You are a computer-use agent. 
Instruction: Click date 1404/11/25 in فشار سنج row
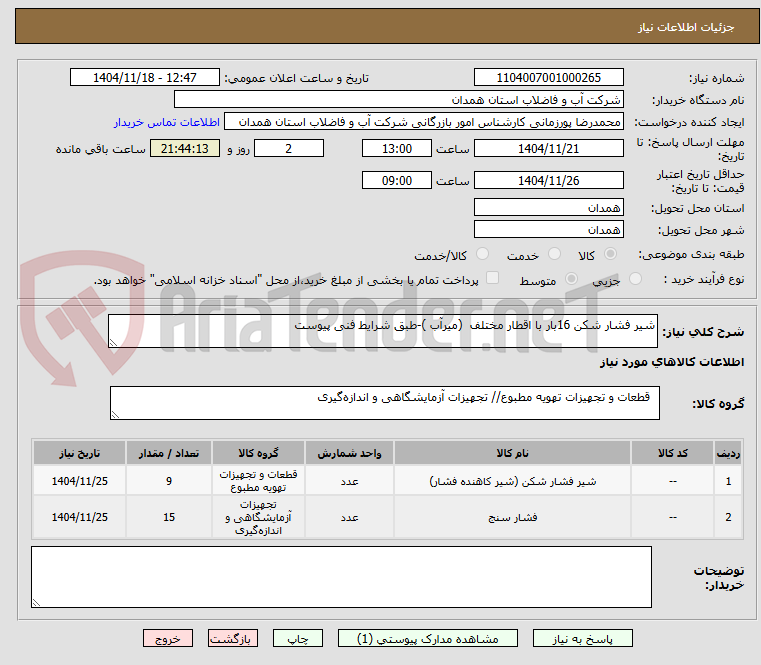(80, 517)
